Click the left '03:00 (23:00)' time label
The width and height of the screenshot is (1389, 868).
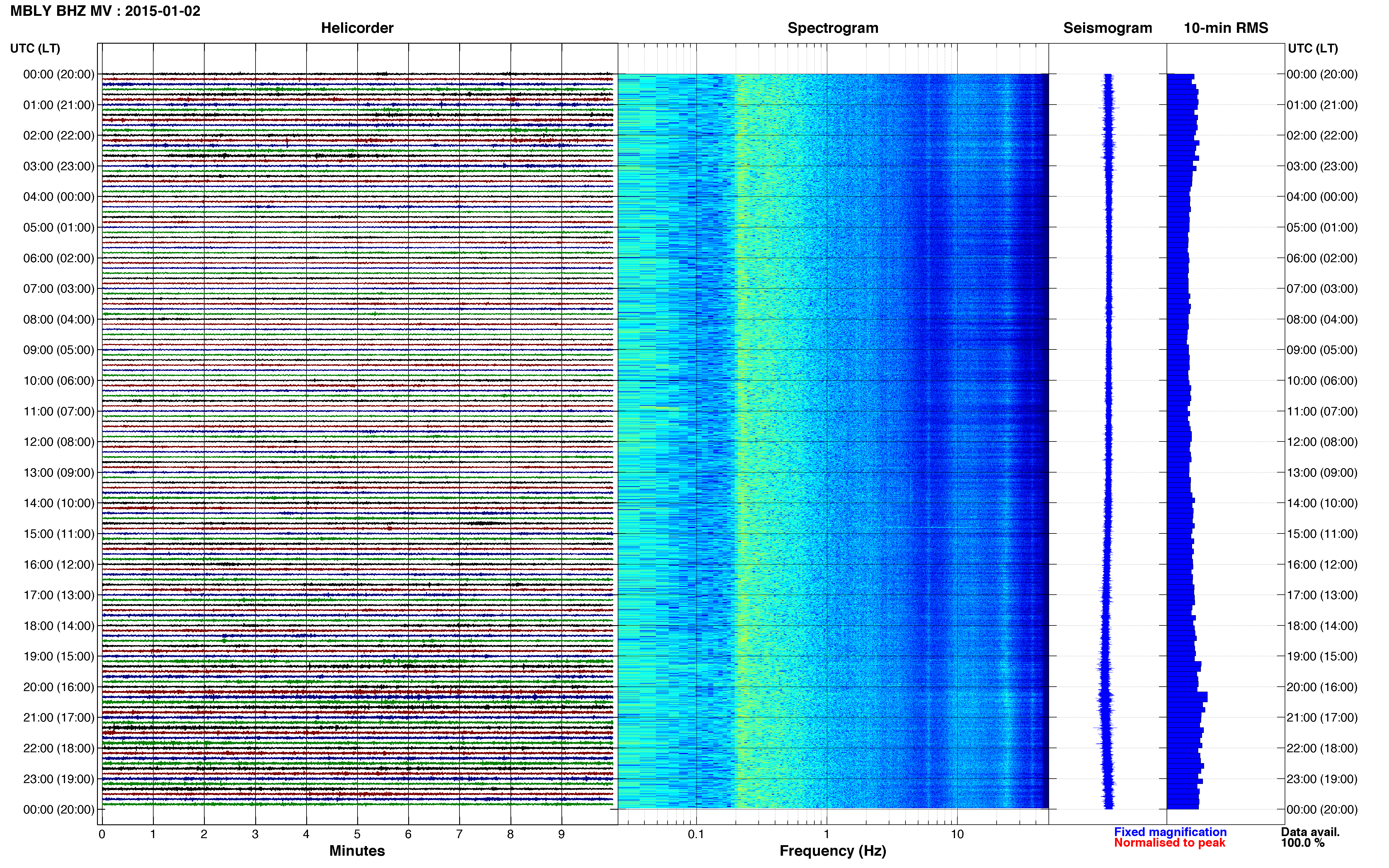[x=59, y=166]
